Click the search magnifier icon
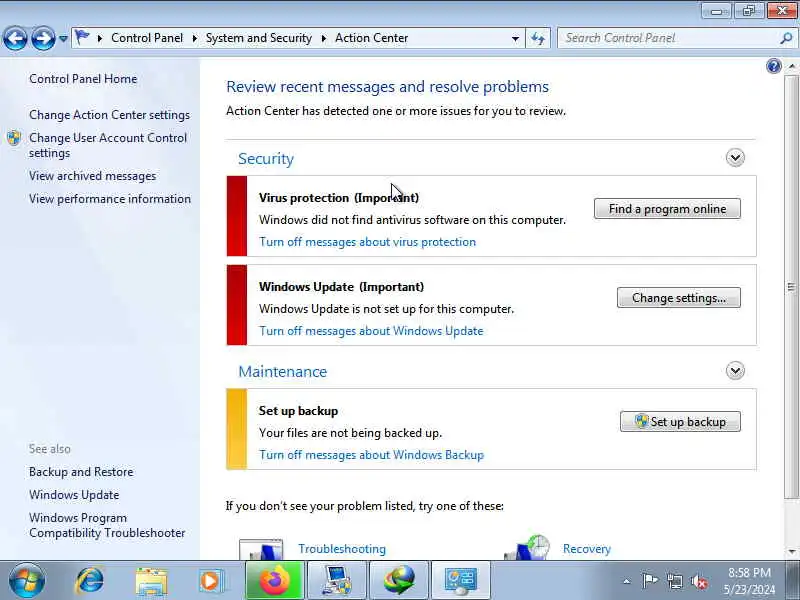800x600 pixels. [786, 38]
